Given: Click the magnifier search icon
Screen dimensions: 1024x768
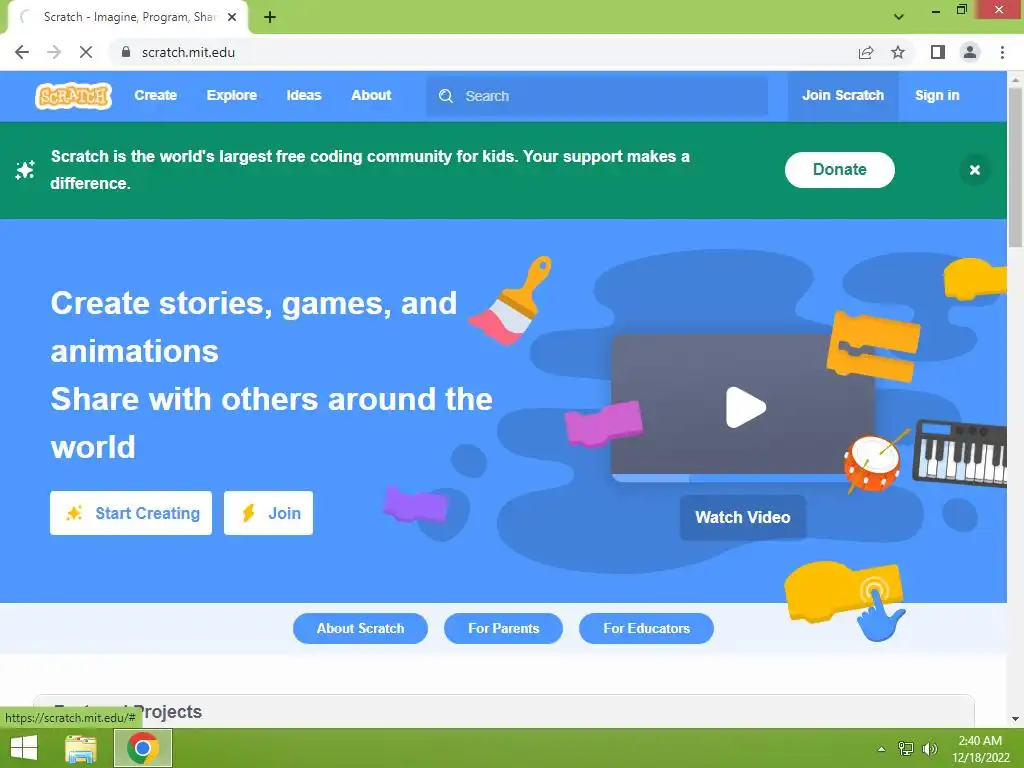Looking at the screenshot, I should 446,96.
